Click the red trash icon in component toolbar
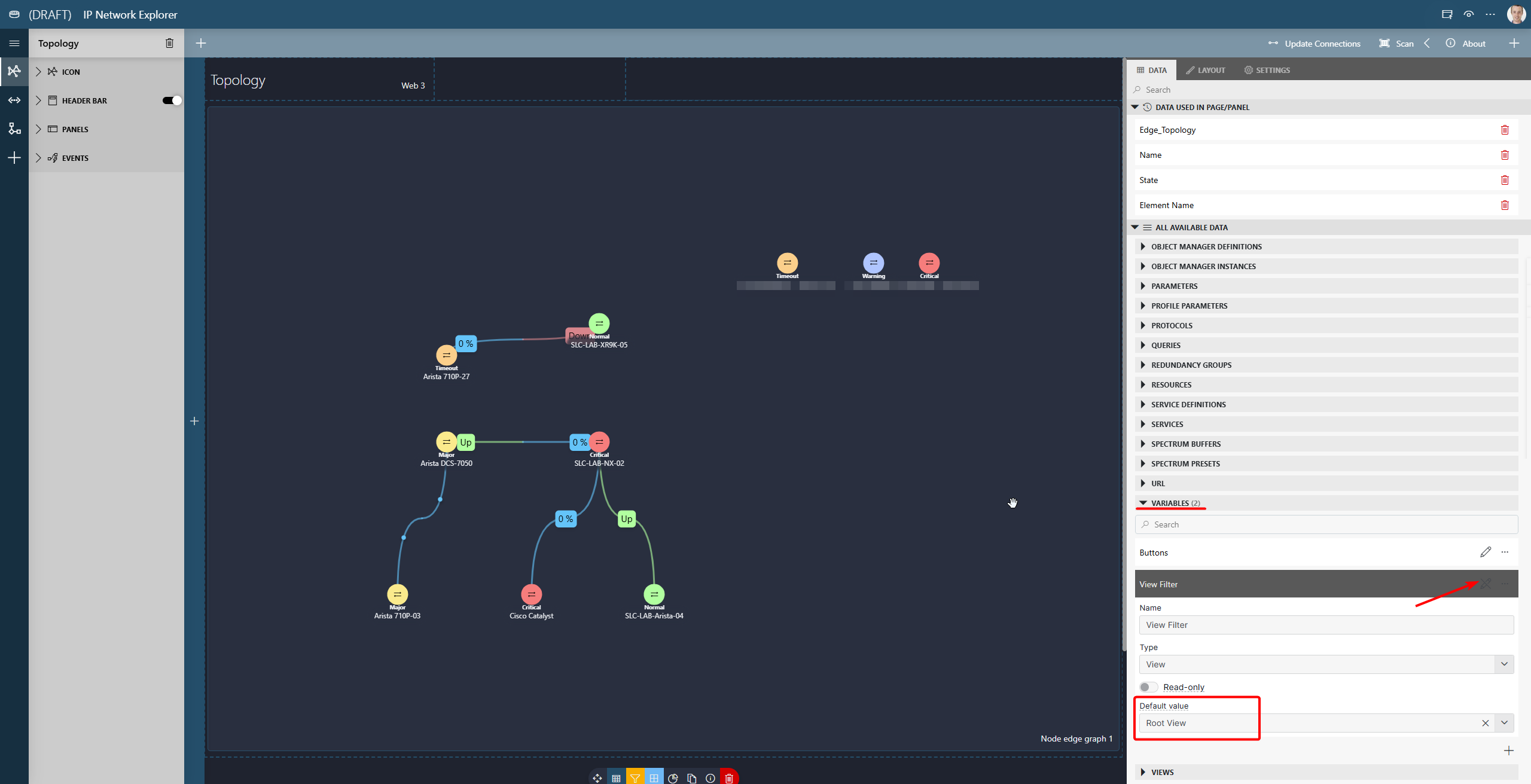Image resolution: width=1531 pixels, height=784 pixels. point(729,778)
